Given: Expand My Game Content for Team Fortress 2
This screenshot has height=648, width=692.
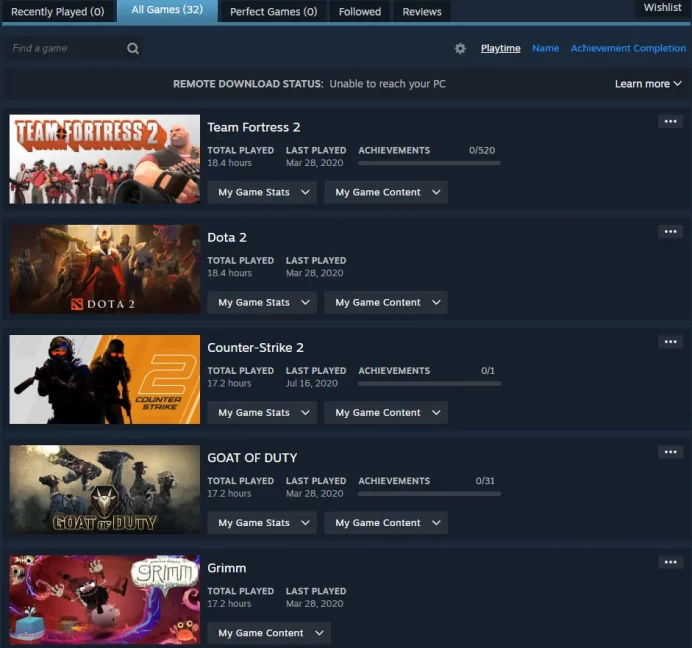Looking at the screenshot, I should coord(386,192).
